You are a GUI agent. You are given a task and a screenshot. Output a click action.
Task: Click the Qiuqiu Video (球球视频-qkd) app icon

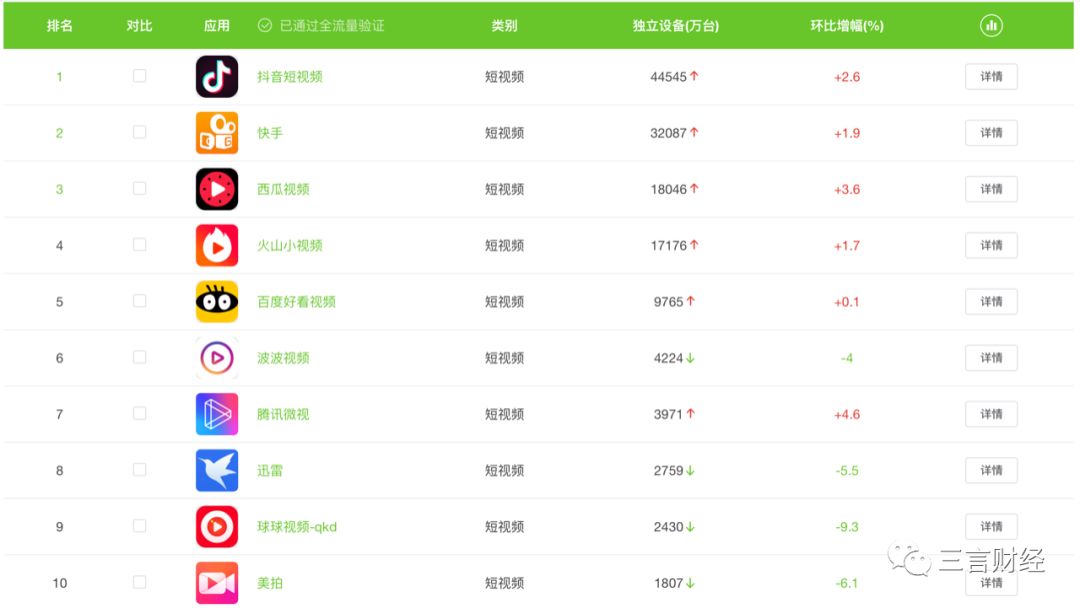click(217, 527)
